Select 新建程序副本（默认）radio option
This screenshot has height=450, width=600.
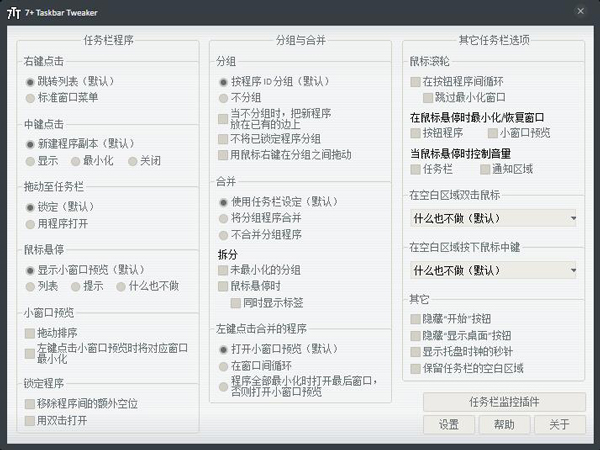pos(30,144)
